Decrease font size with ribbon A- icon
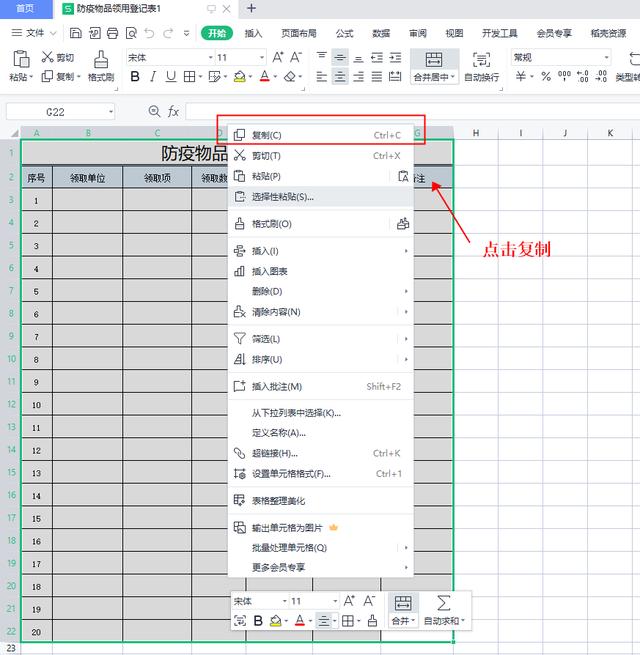The width and height of the screenshot is (640, 655). click(296, 57)
